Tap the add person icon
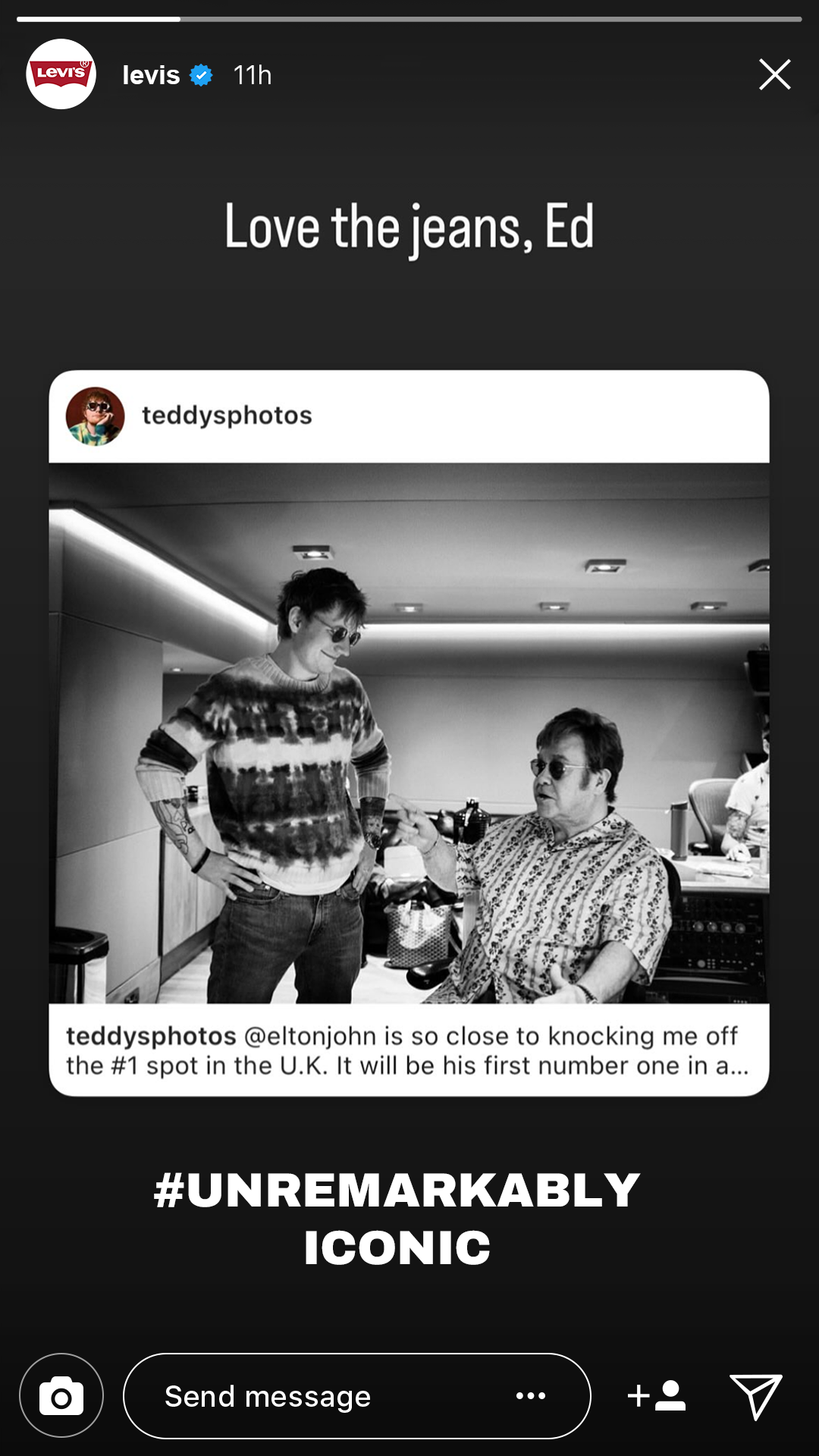This screenshot has width=819, height=1456. (657, 1395)
